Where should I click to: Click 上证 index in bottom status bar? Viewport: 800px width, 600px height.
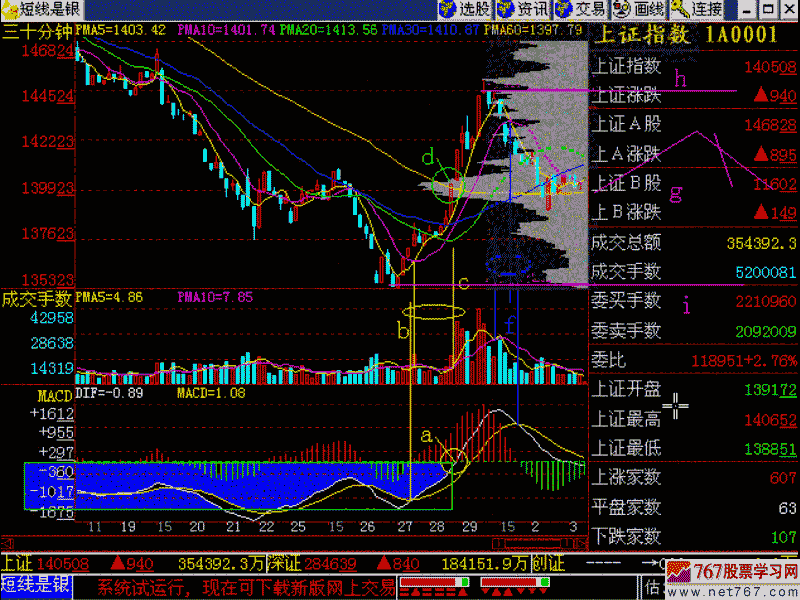(17, 562)
